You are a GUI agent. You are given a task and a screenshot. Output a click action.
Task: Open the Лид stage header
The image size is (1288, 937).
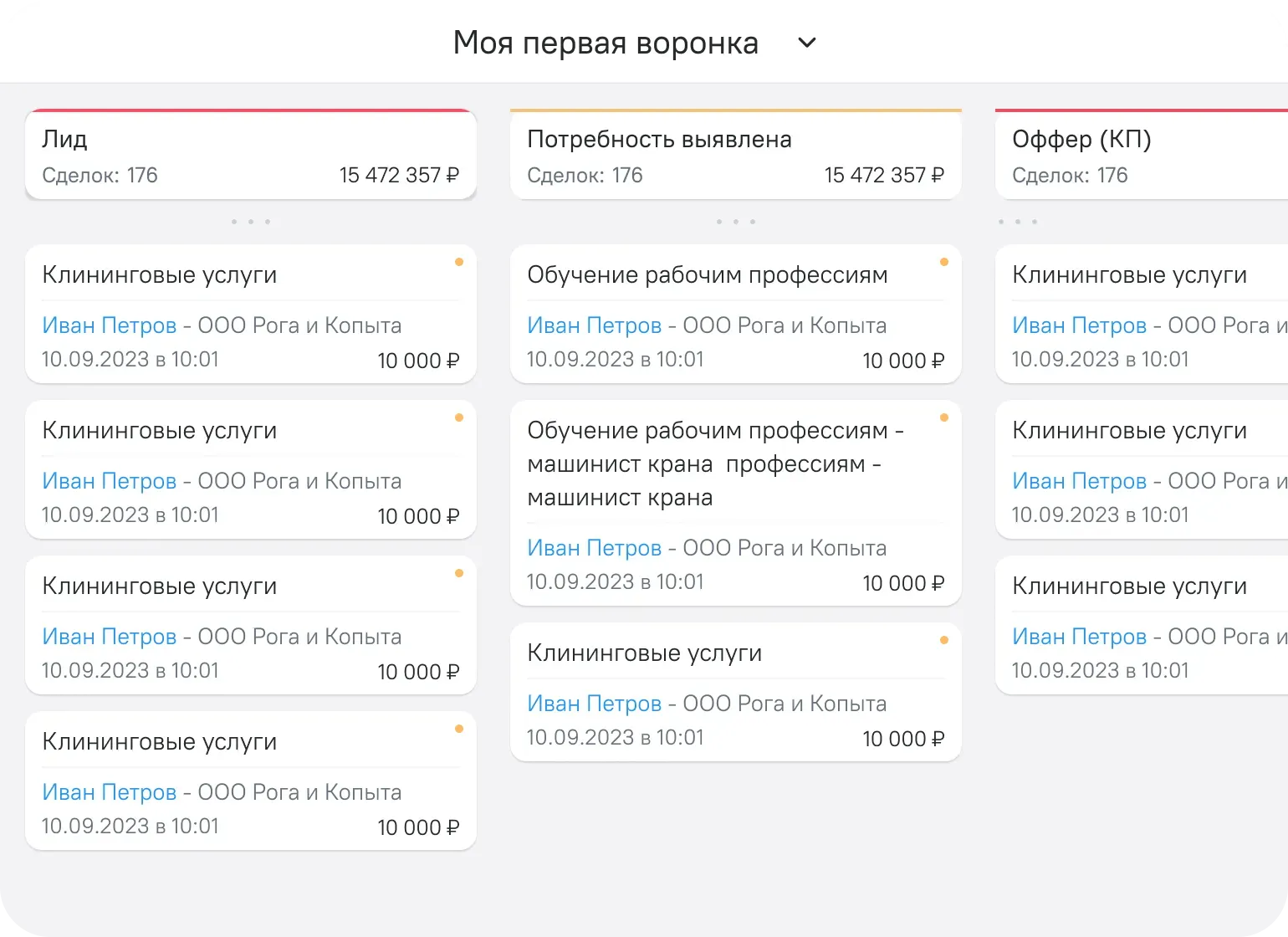65,139
